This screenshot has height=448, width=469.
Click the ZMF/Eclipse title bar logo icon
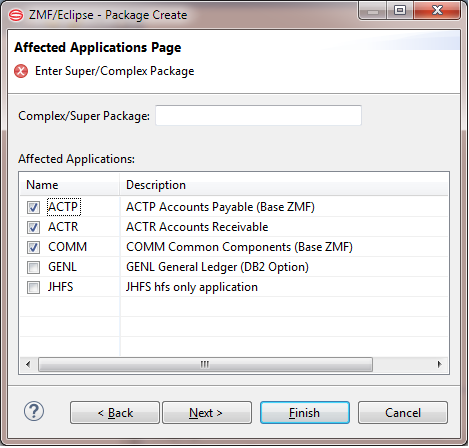pyautogui.click(x=16, y=15)
